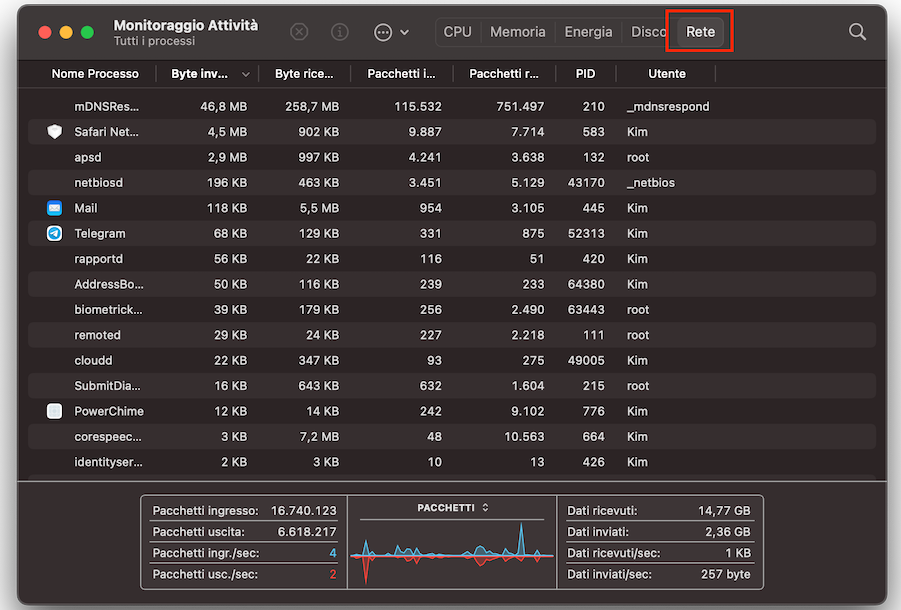Screen dimensions: 901x610
Task: Sort by PID column header
Action: pyautogui.click(x=585, y=74)
